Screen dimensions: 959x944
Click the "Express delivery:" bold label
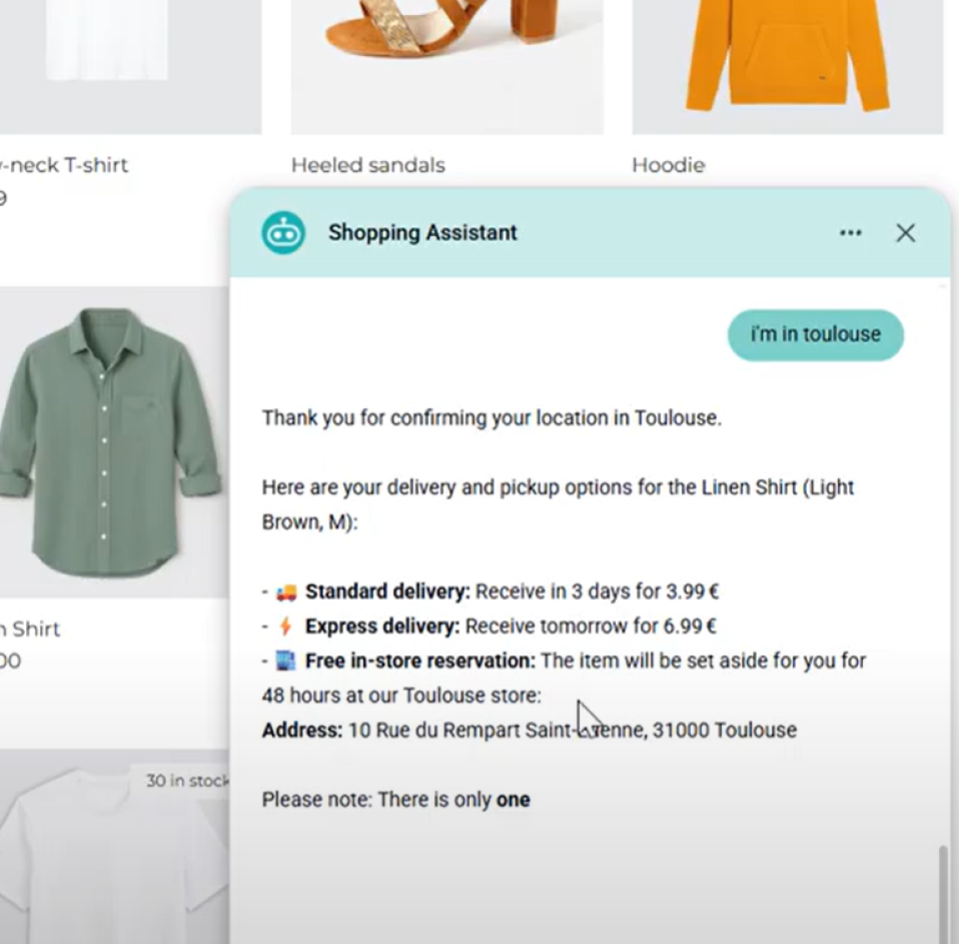click(x=382, y=627)
